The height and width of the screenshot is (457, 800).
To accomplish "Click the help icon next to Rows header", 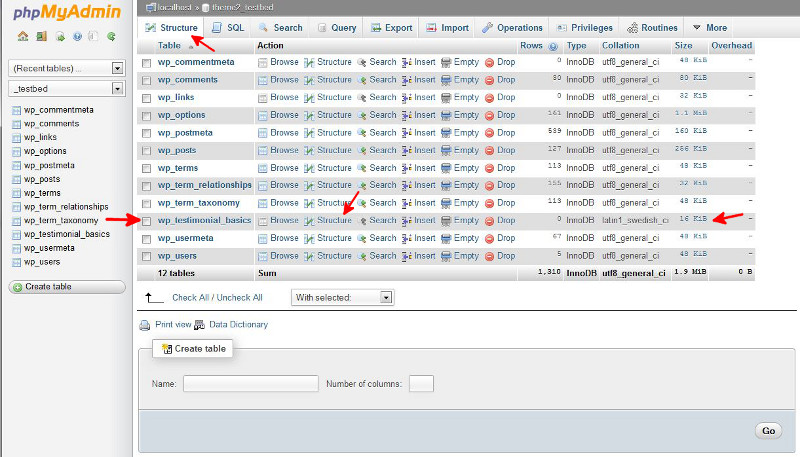I will [x=553, y=46].
